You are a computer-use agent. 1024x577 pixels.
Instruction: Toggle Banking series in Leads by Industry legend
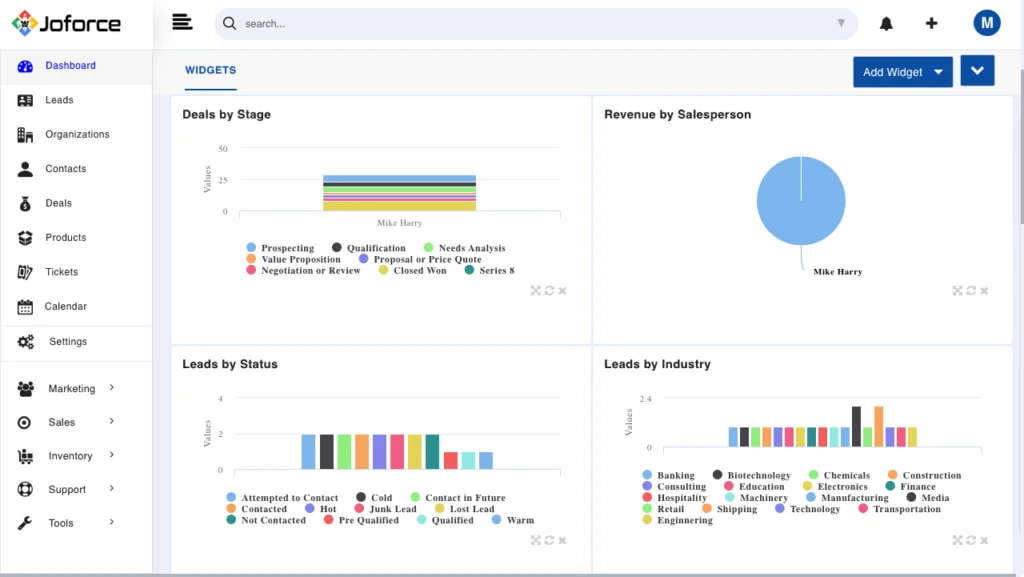(x=675, y=475)
